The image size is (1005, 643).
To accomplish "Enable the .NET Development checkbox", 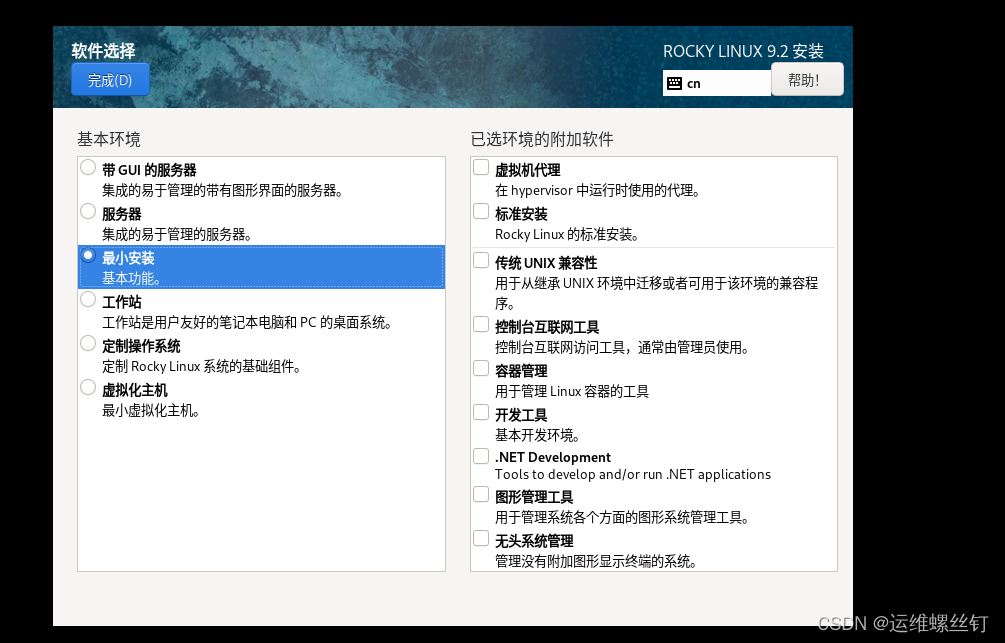I will [x=481, y=456].
